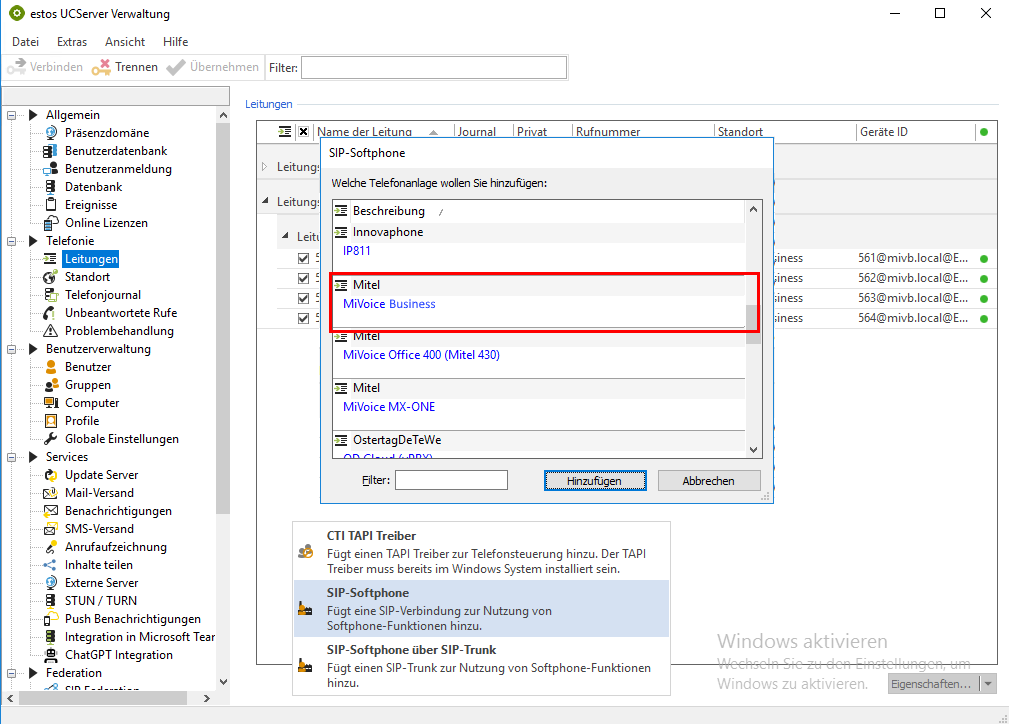The height and width of the screenshot is (724, 1009).
Task: Open the Extras menu
Action: click(71, 41)
